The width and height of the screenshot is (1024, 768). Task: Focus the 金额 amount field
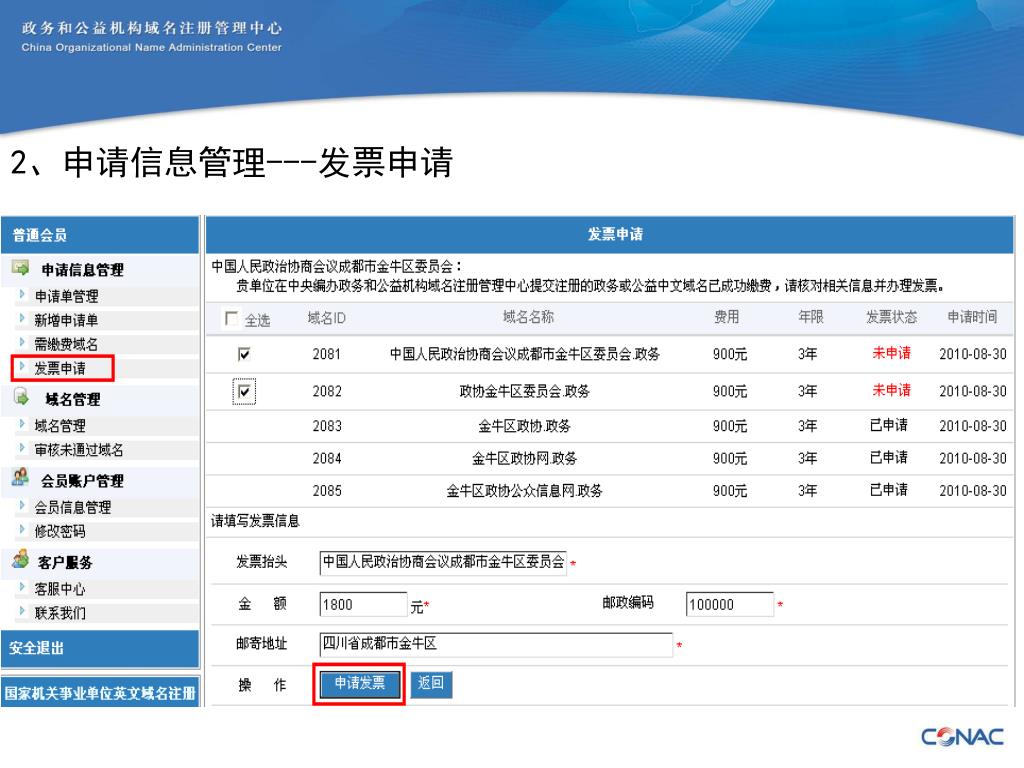363,604
